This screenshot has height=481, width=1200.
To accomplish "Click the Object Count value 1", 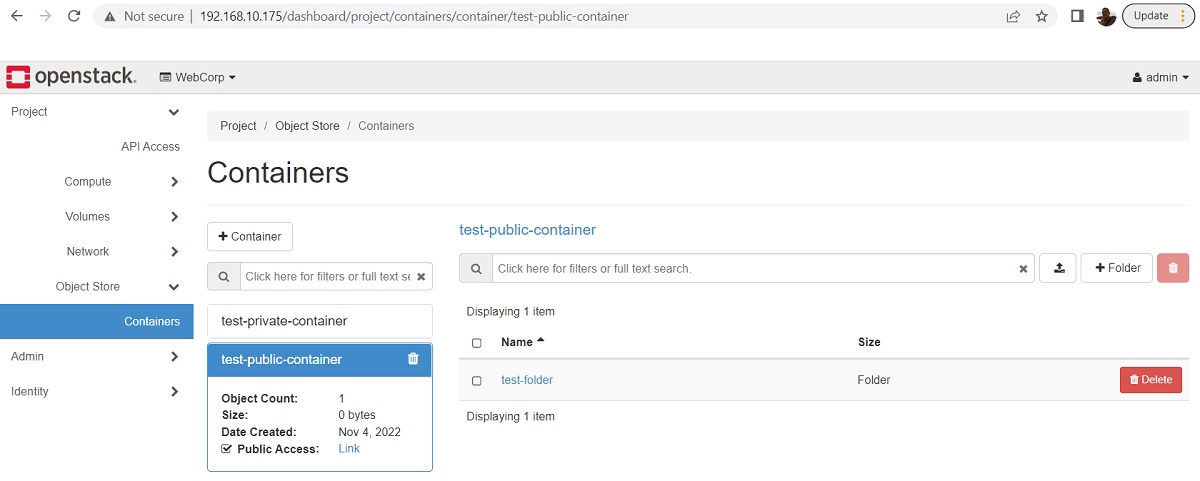I will point(342,398).
